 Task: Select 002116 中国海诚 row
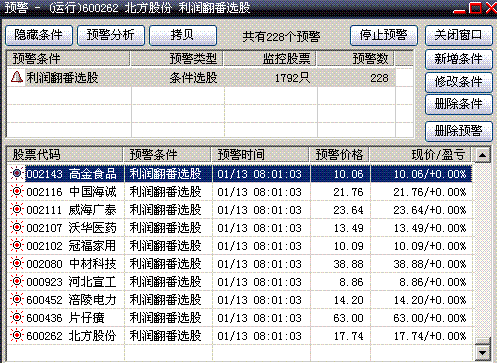point(240,192)
